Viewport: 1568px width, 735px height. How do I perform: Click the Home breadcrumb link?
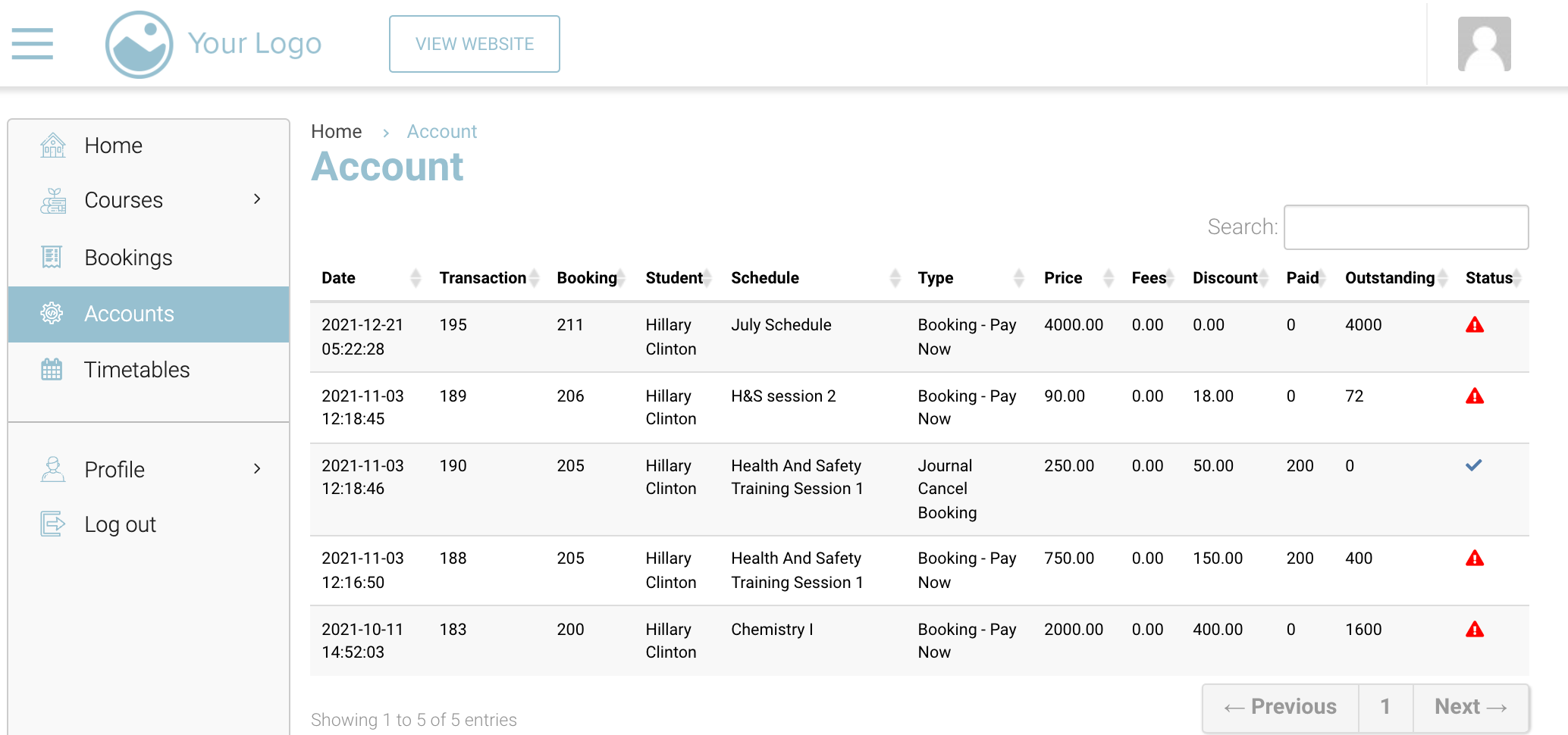coord(336,132)
